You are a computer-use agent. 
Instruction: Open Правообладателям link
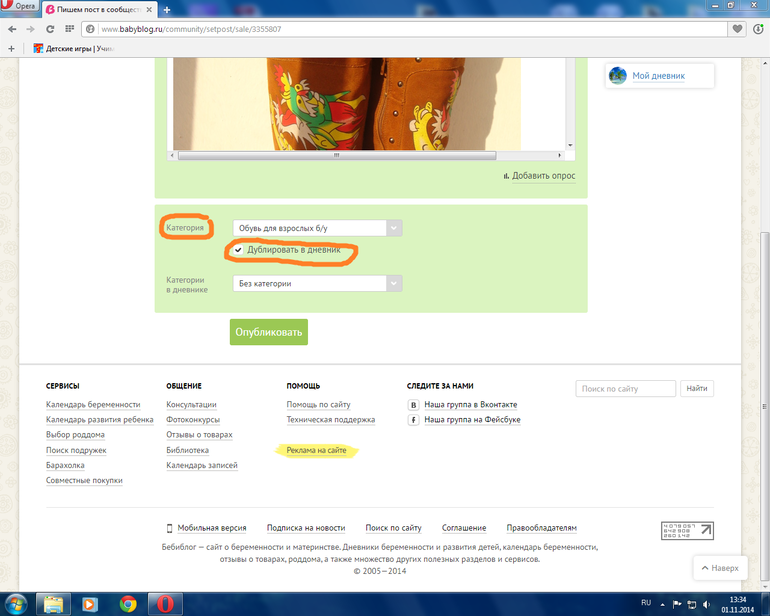point(541,528)
